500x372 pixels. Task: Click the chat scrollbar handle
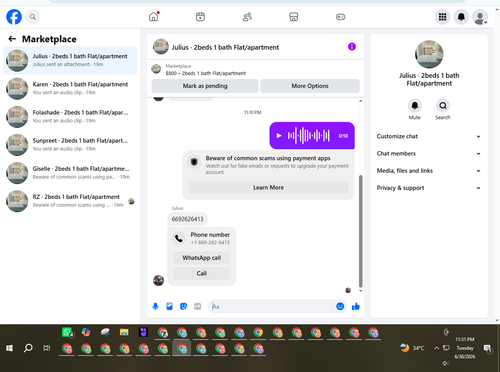pyautogui.click(x=360, y=231)
